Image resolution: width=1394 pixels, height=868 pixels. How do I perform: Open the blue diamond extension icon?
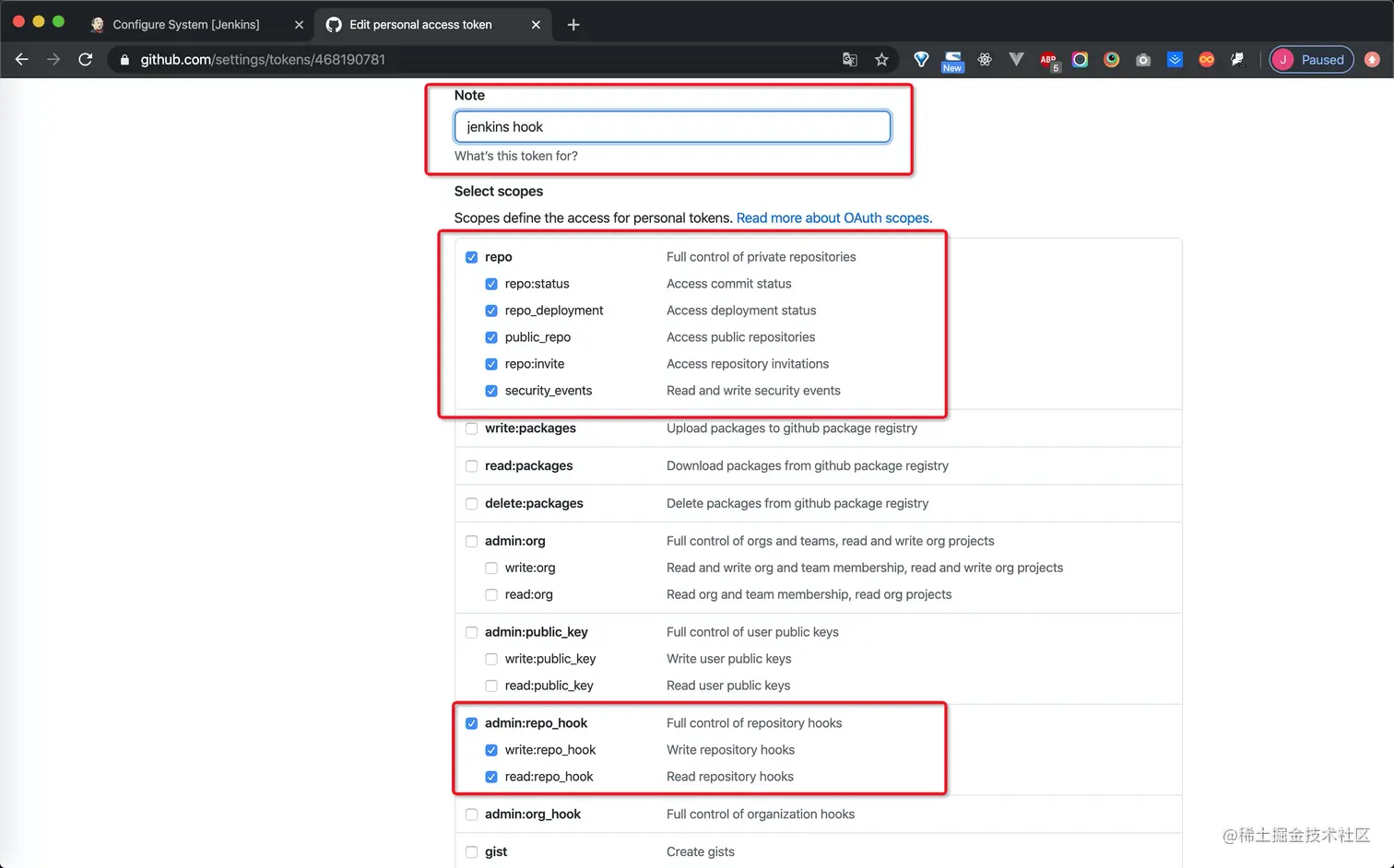[x=921, y=59]
